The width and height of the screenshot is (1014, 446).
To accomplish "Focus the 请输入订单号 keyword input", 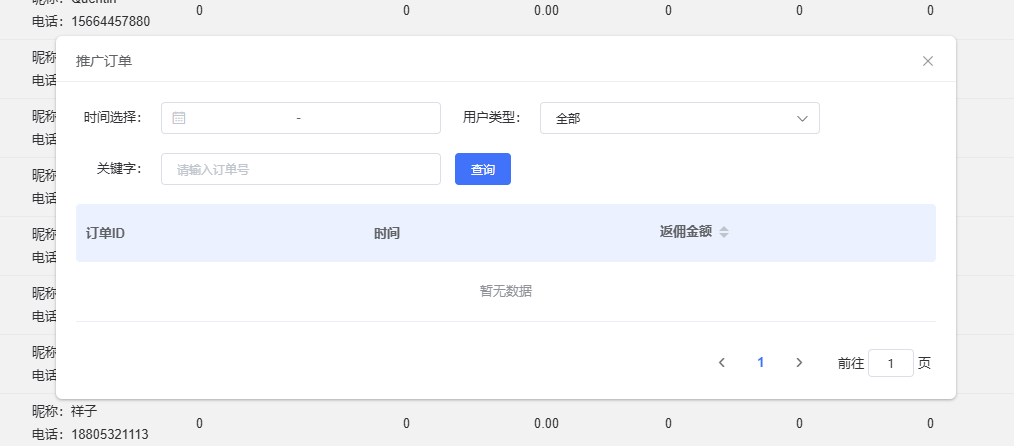I will (300, 169).
